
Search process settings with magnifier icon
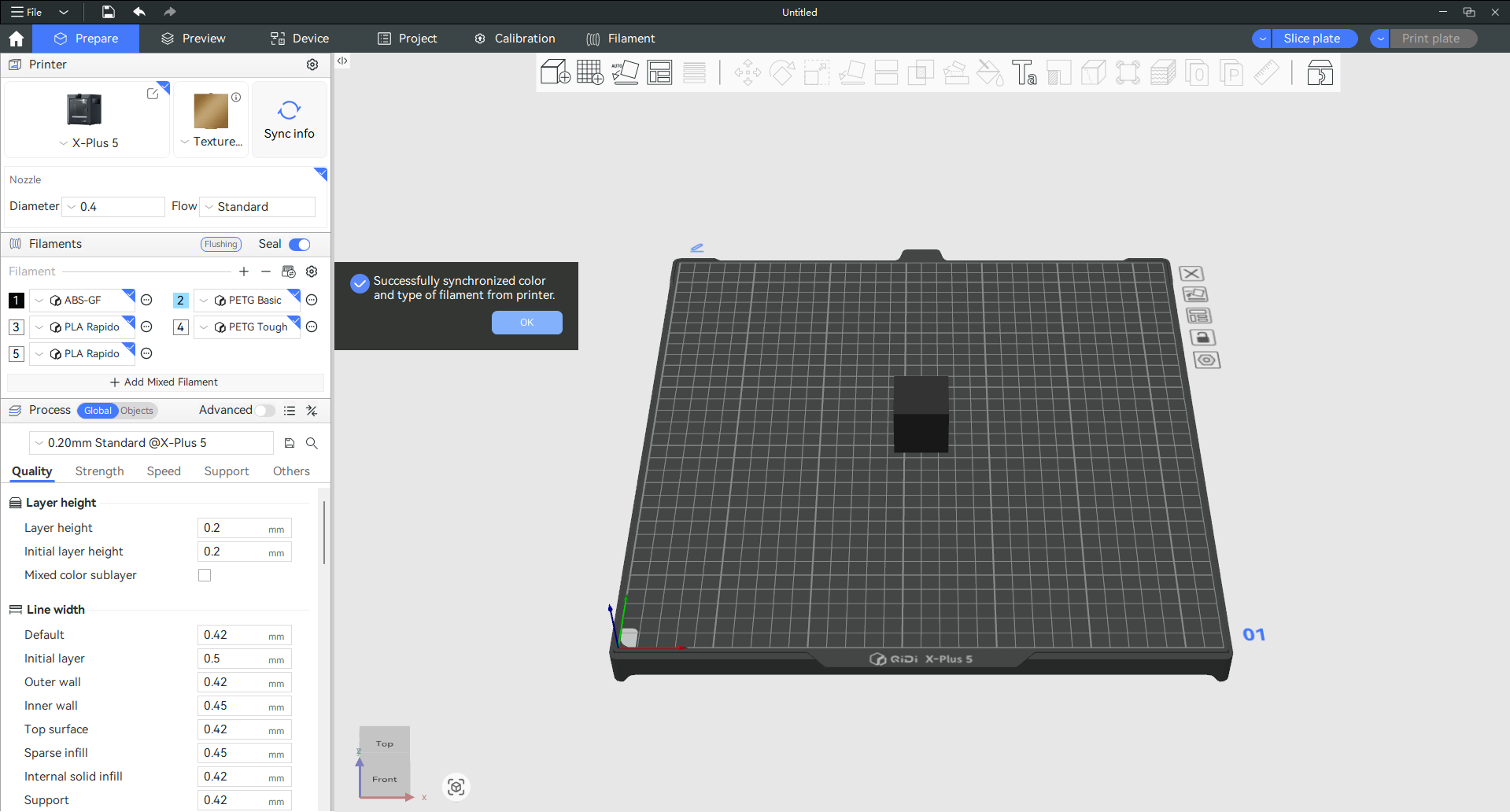click(x=312, y=443)
